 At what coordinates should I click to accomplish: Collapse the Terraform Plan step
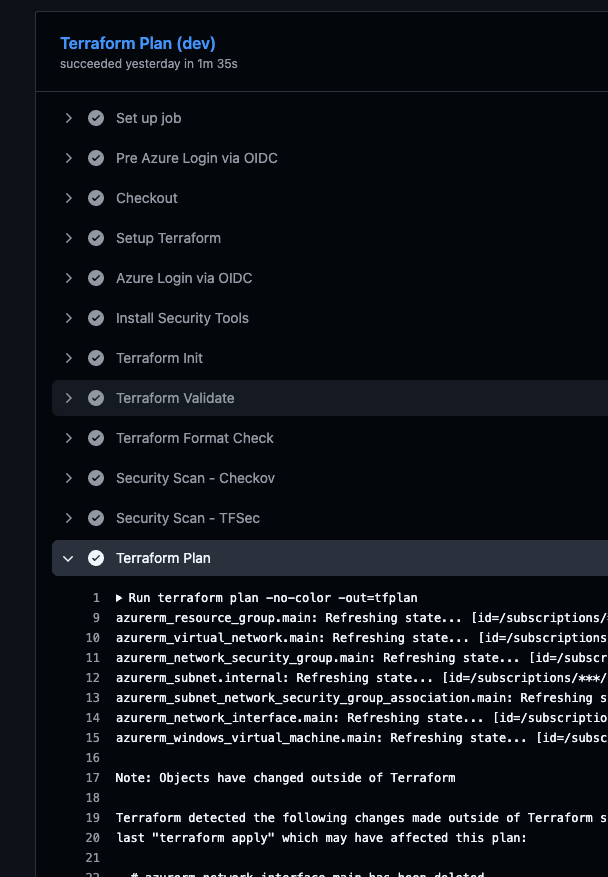tap(69, 558)
